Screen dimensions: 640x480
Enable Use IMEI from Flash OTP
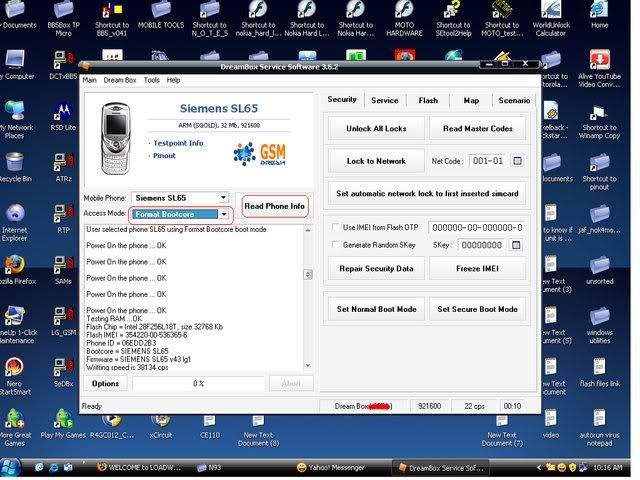point(336,227)
